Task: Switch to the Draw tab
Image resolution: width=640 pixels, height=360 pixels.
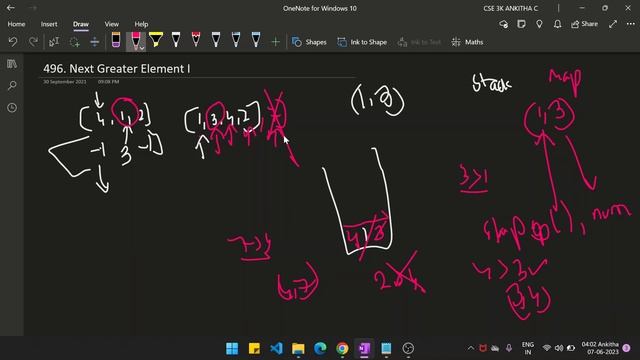Action: [x=81, y=24]
